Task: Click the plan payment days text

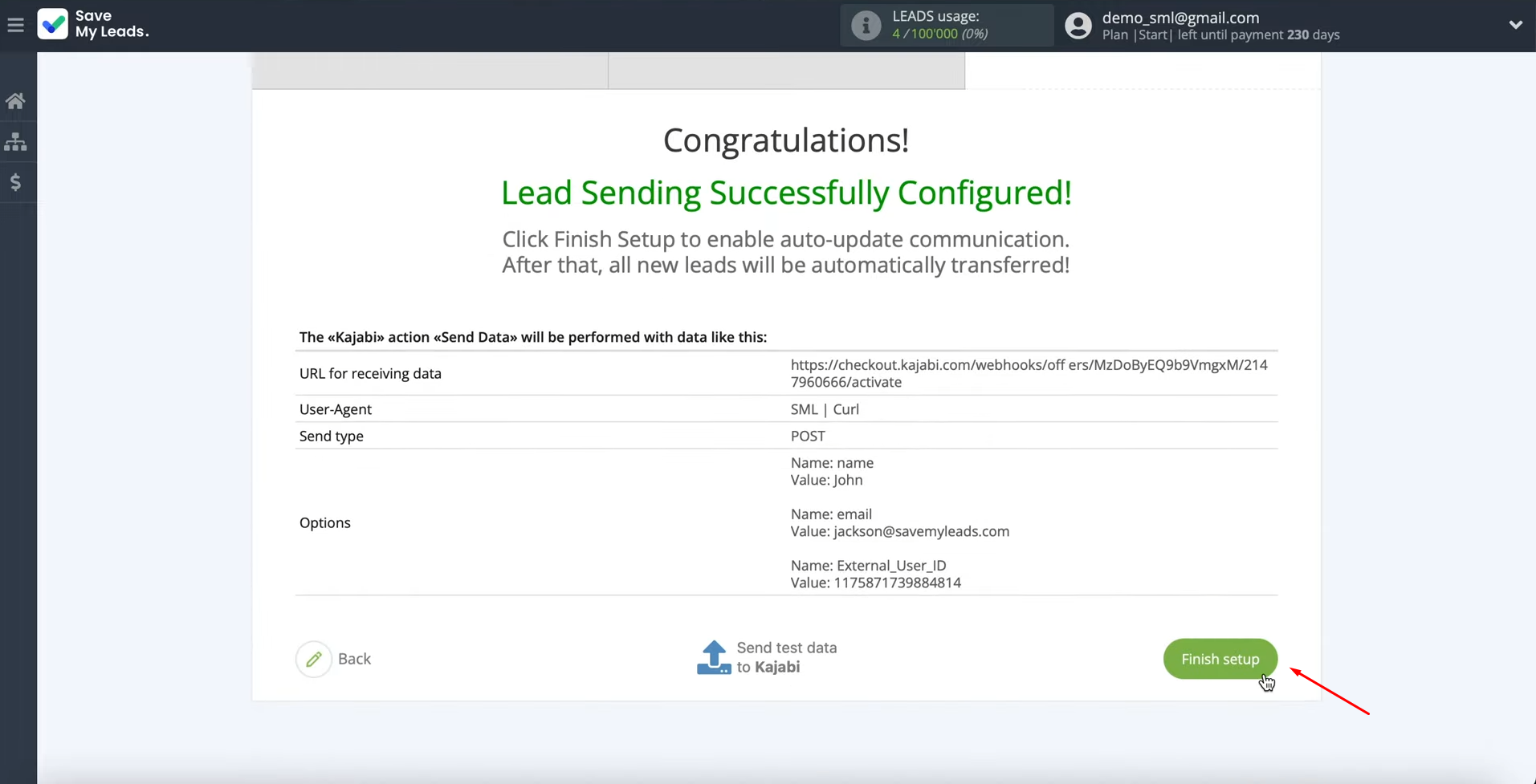Action: coord(1220,35)
